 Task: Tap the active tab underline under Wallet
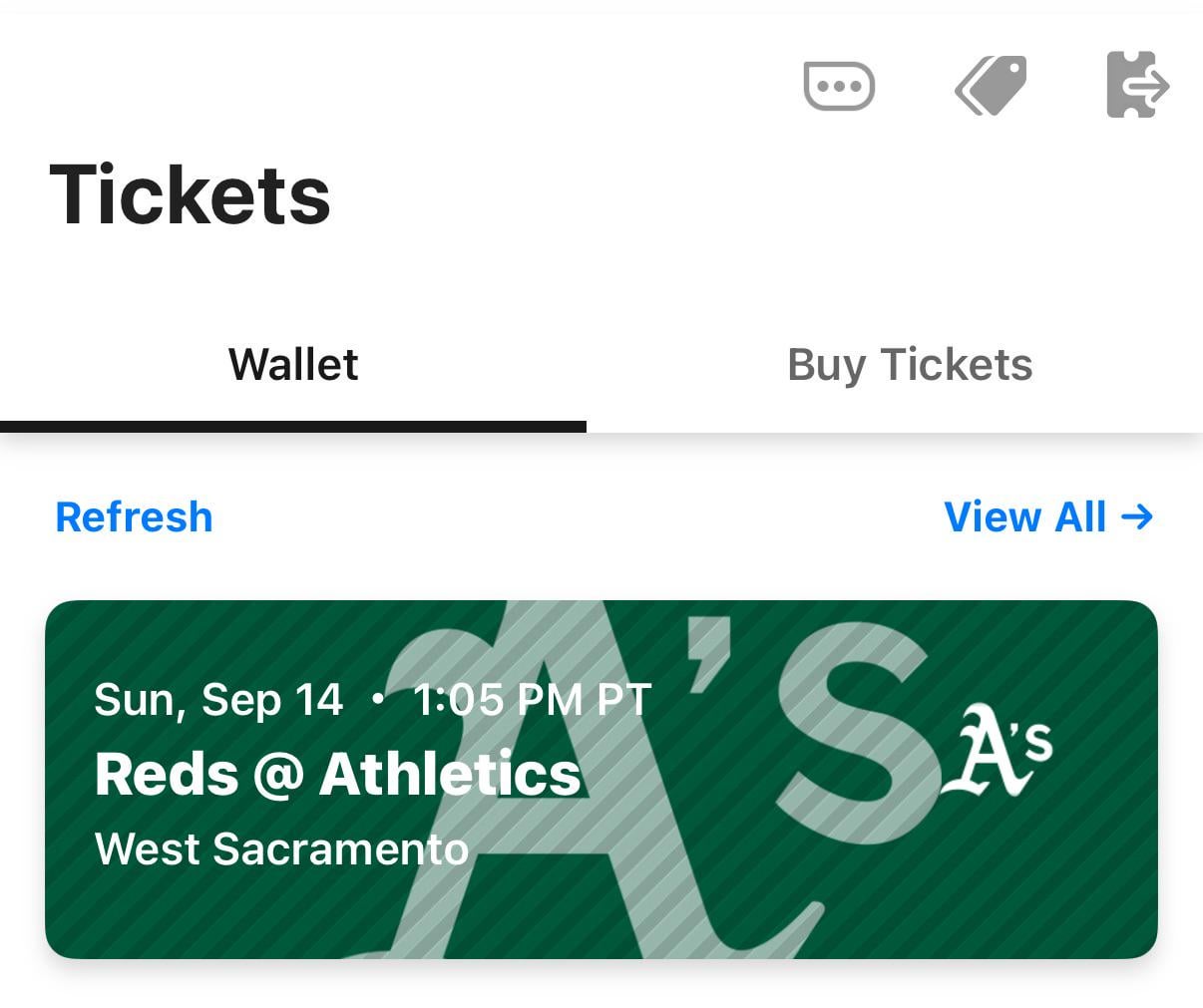[292, 427]
